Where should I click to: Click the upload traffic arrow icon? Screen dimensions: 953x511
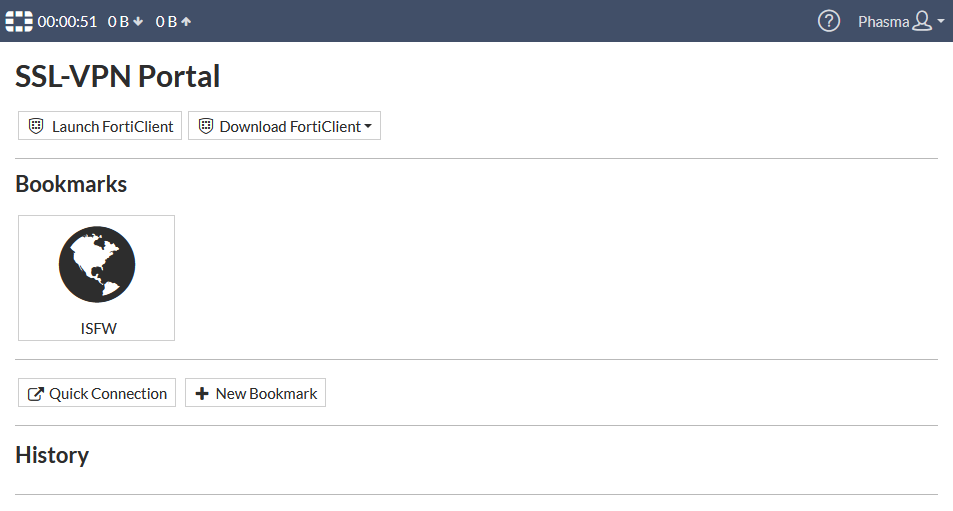tap(186, 22)
